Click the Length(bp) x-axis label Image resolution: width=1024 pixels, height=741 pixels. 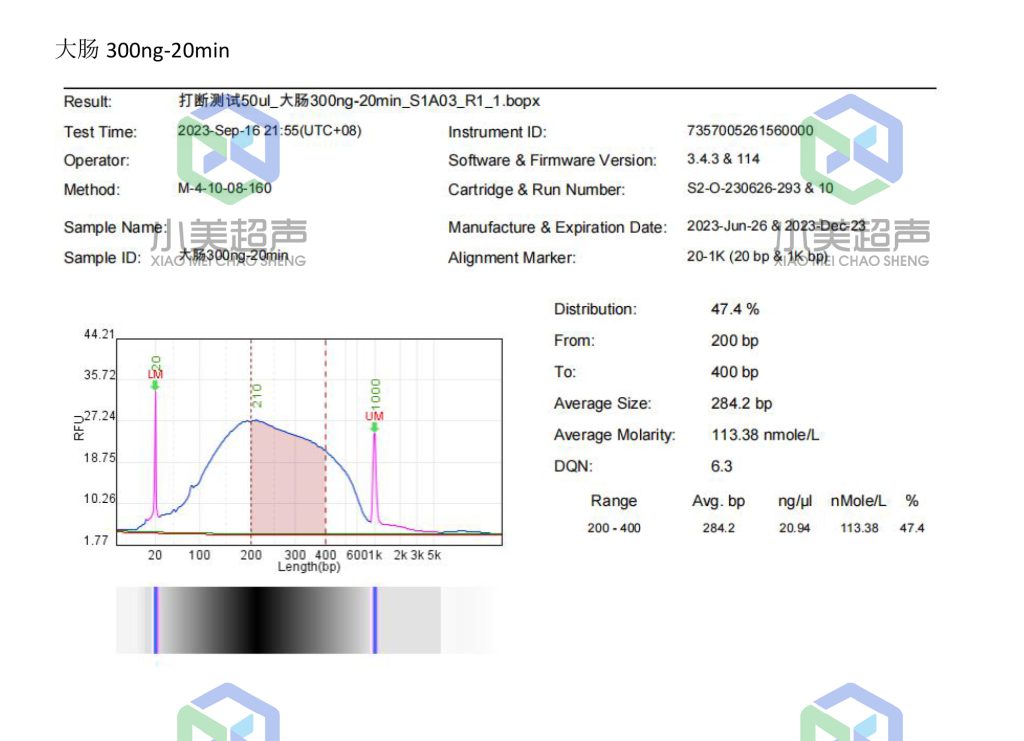[x=308, y=567]
